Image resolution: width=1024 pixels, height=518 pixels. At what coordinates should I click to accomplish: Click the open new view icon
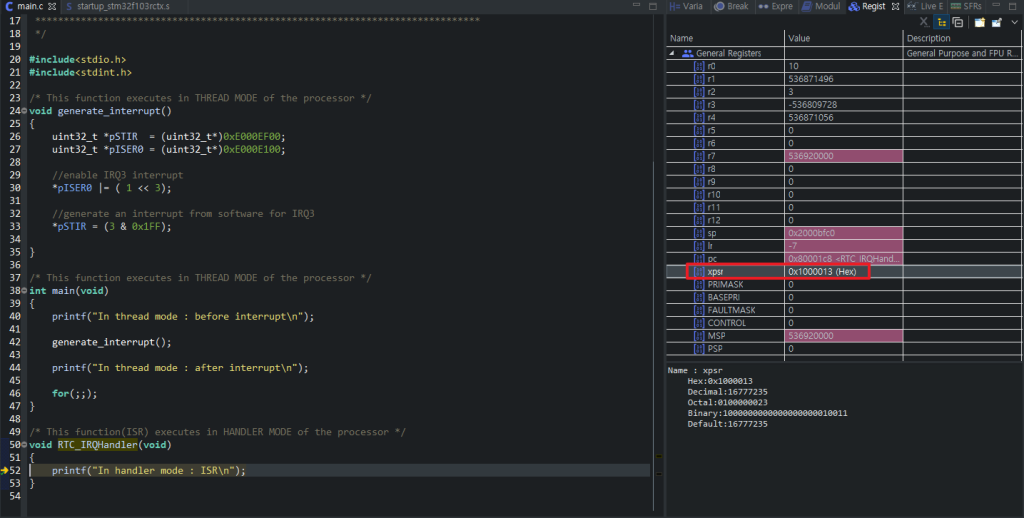[978, 22]
